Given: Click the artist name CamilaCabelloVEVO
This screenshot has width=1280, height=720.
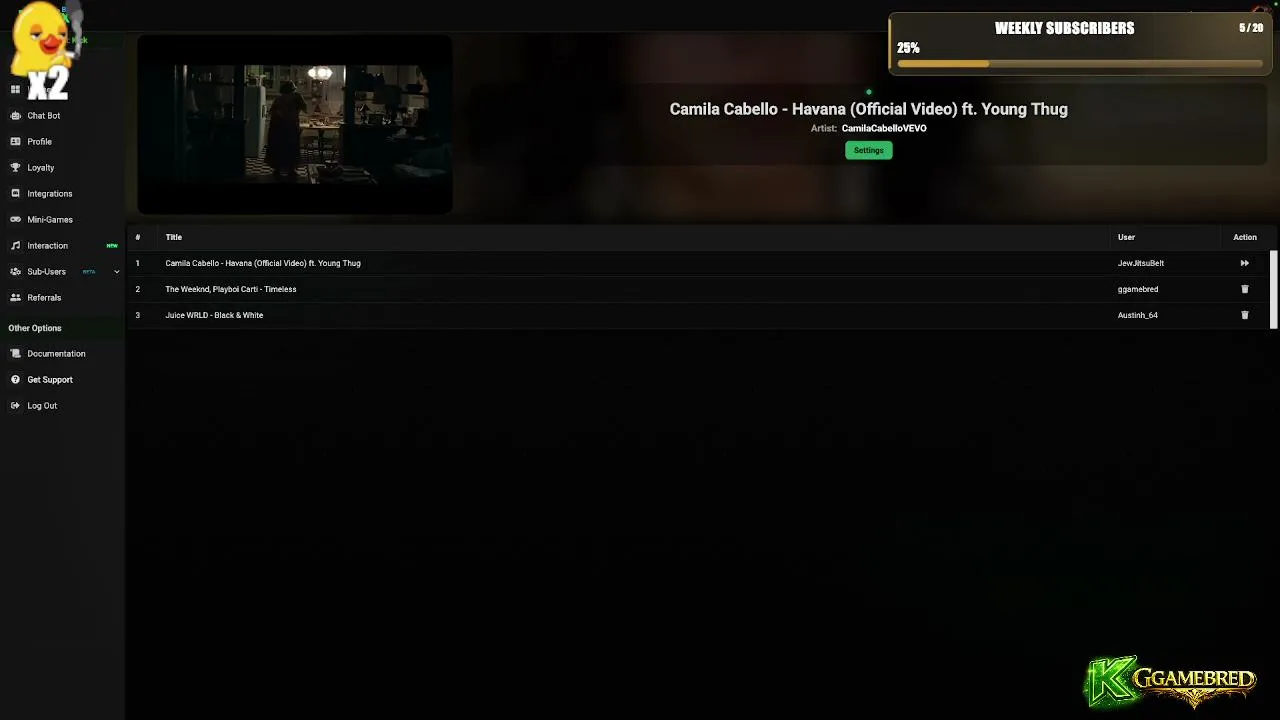Looking at the screenshot, I should coord(884,128).
